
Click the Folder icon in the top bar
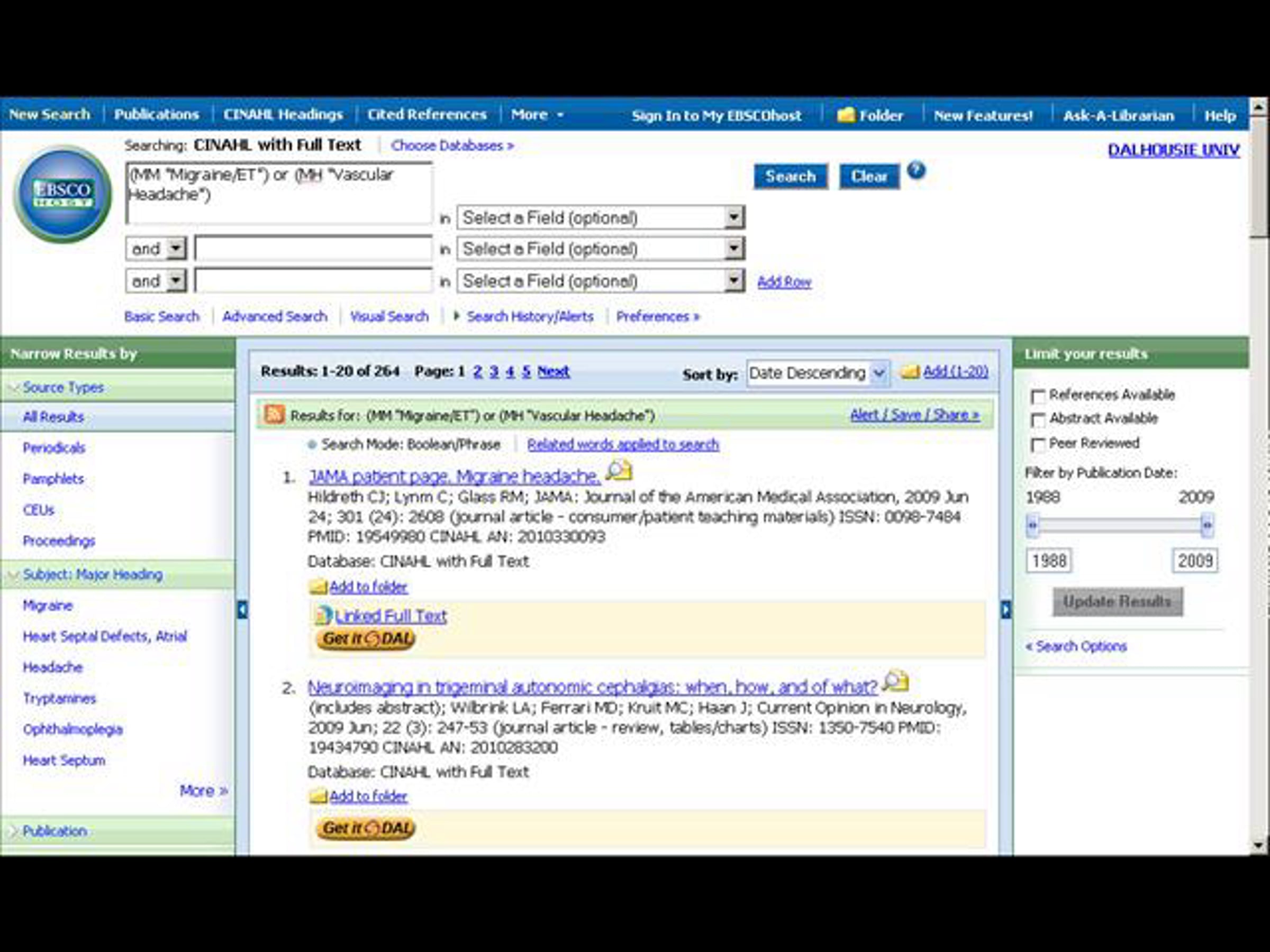846,115
